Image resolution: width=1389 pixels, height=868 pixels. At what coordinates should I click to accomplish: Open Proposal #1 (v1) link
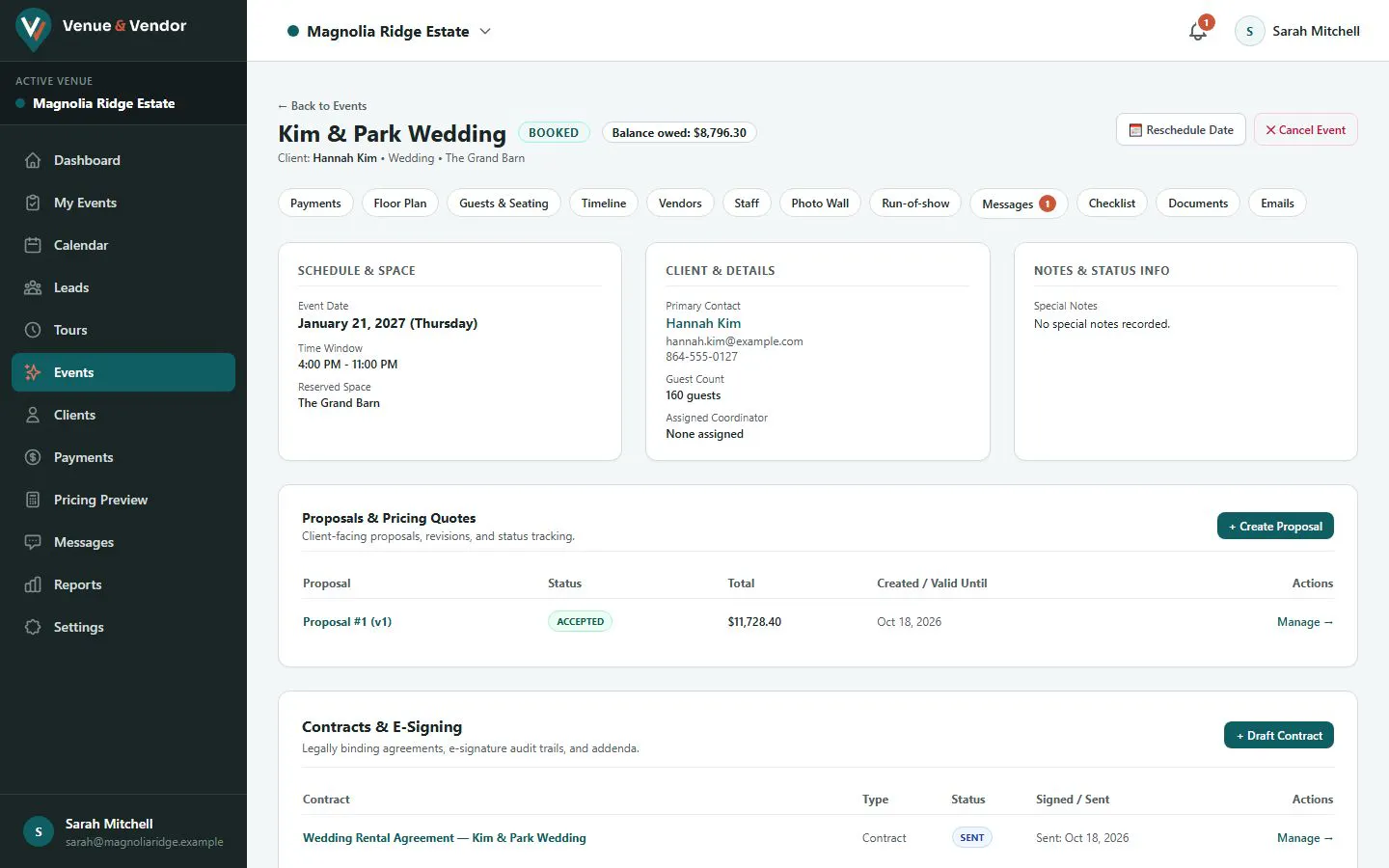347,622
